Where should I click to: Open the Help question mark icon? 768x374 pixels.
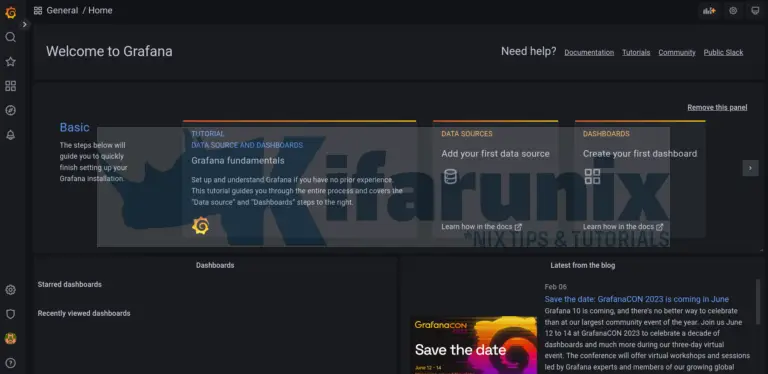pyautogui.click(x=10, y=363)
